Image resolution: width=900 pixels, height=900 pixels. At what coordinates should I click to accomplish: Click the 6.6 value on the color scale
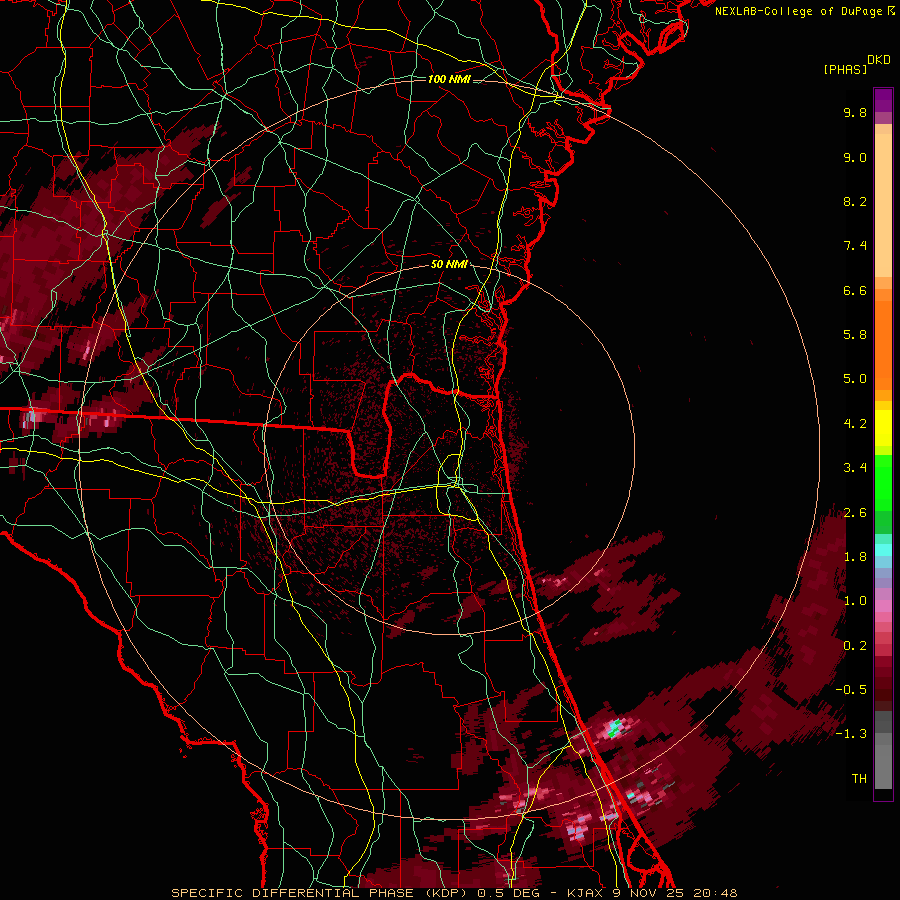pyautogui.click(x=855, y=290)
